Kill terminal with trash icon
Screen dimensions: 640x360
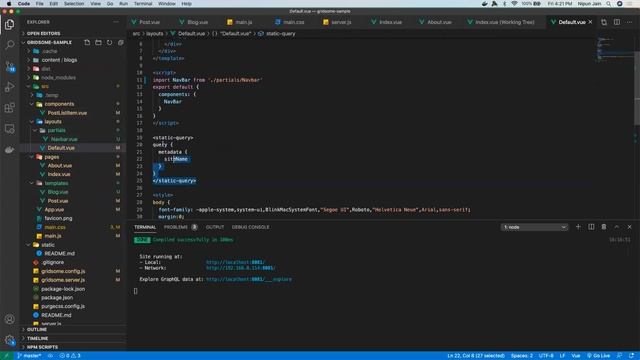click(x=604, y=227)
